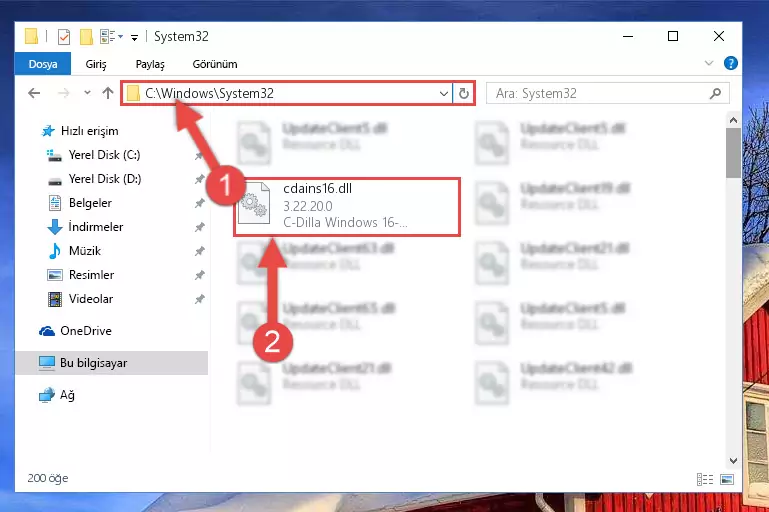Open the recent locations dropdown

coord(87,93)
